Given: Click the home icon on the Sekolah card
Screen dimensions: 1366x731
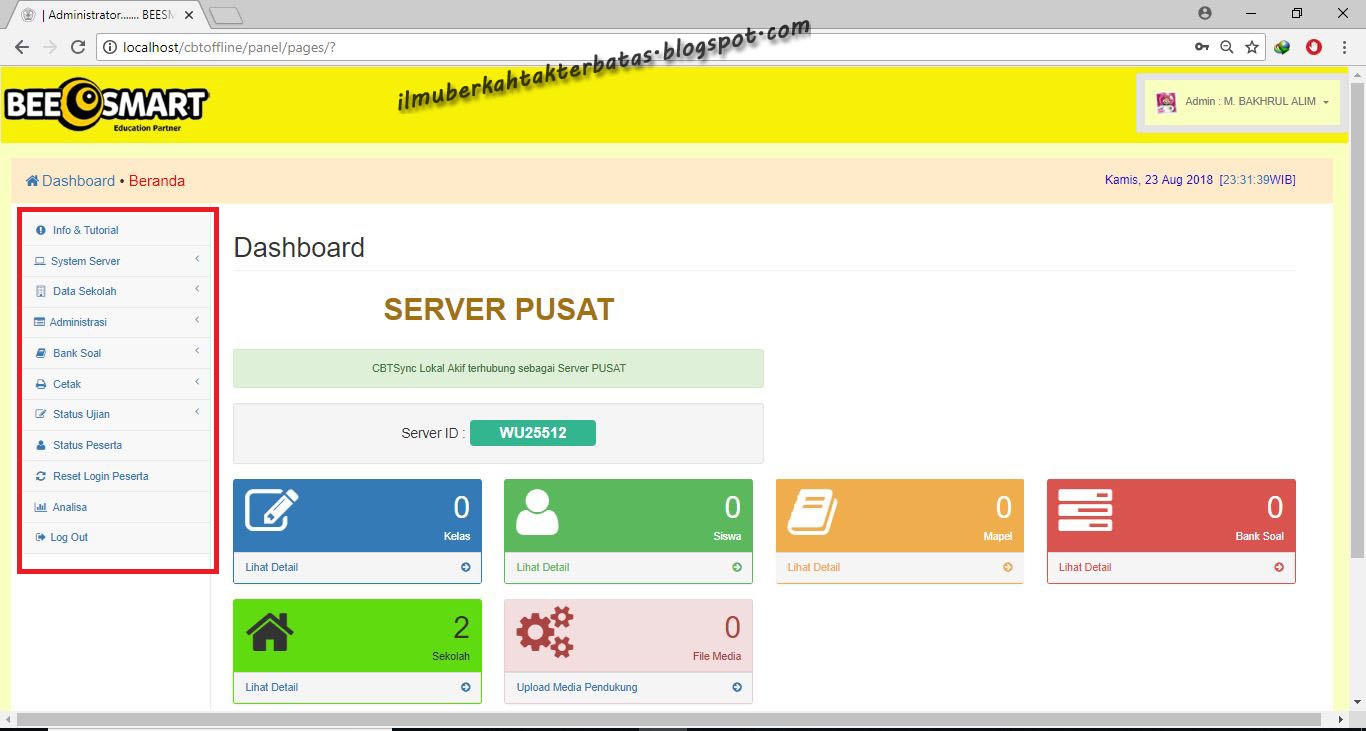Looking at the screenshot, I should pyautogui.click(x=268, y=630).
